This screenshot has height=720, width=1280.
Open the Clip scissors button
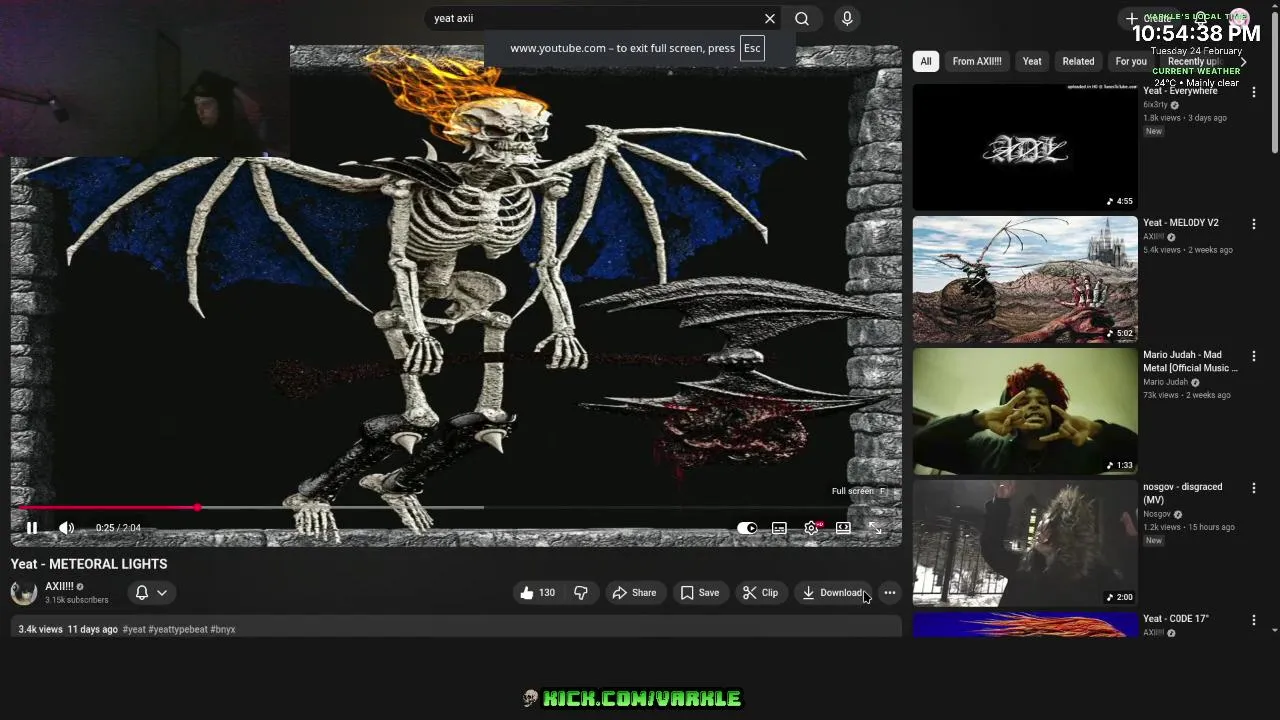[x=761, y=593]
